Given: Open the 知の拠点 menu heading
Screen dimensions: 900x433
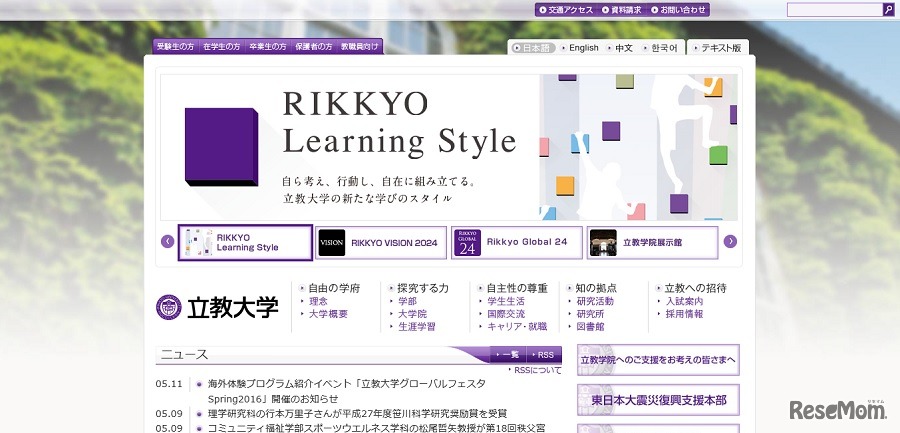Looking at the screenshot, I should tap(596, 288).
